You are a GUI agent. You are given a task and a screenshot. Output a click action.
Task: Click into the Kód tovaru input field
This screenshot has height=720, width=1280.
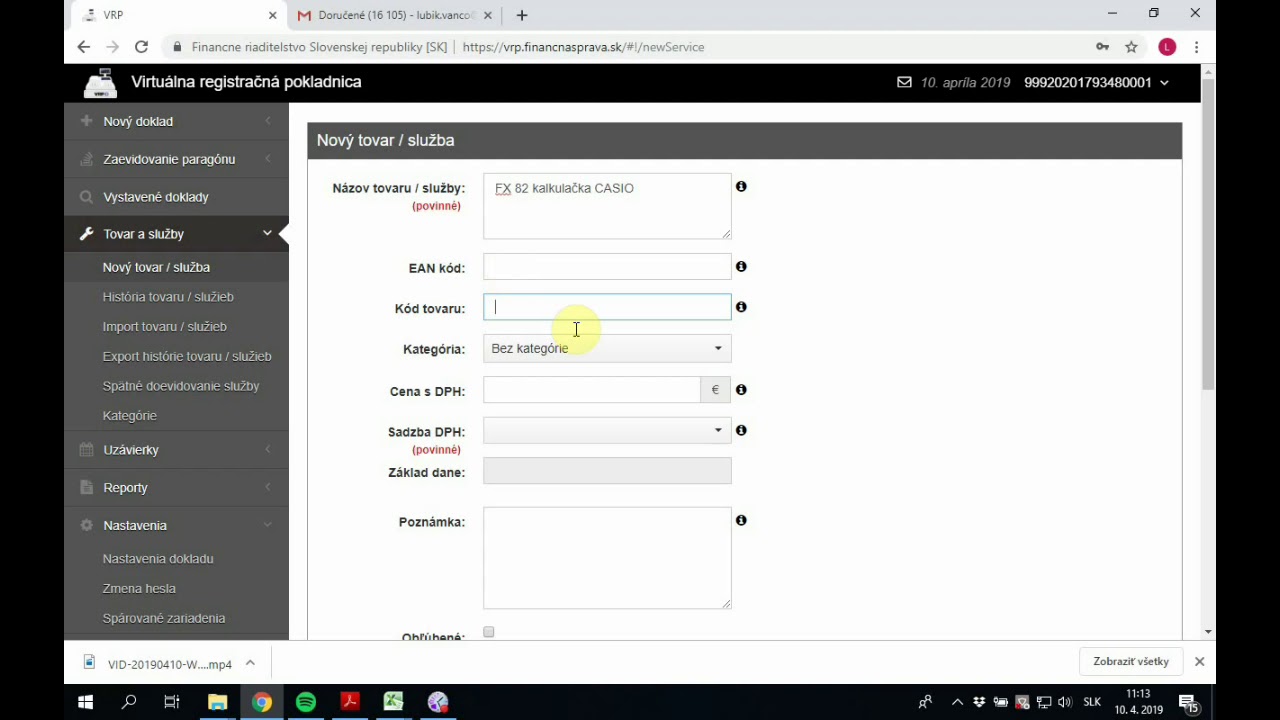(x=607, y=307)
